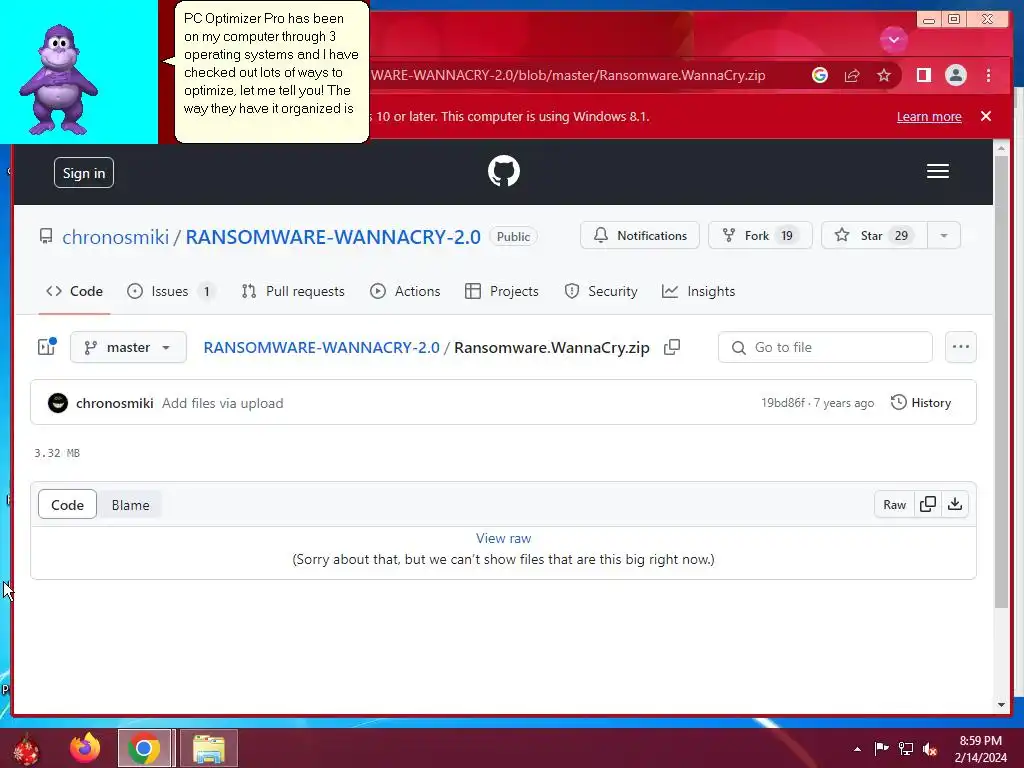Switch to the Code tab

click(x=74, y=291)
